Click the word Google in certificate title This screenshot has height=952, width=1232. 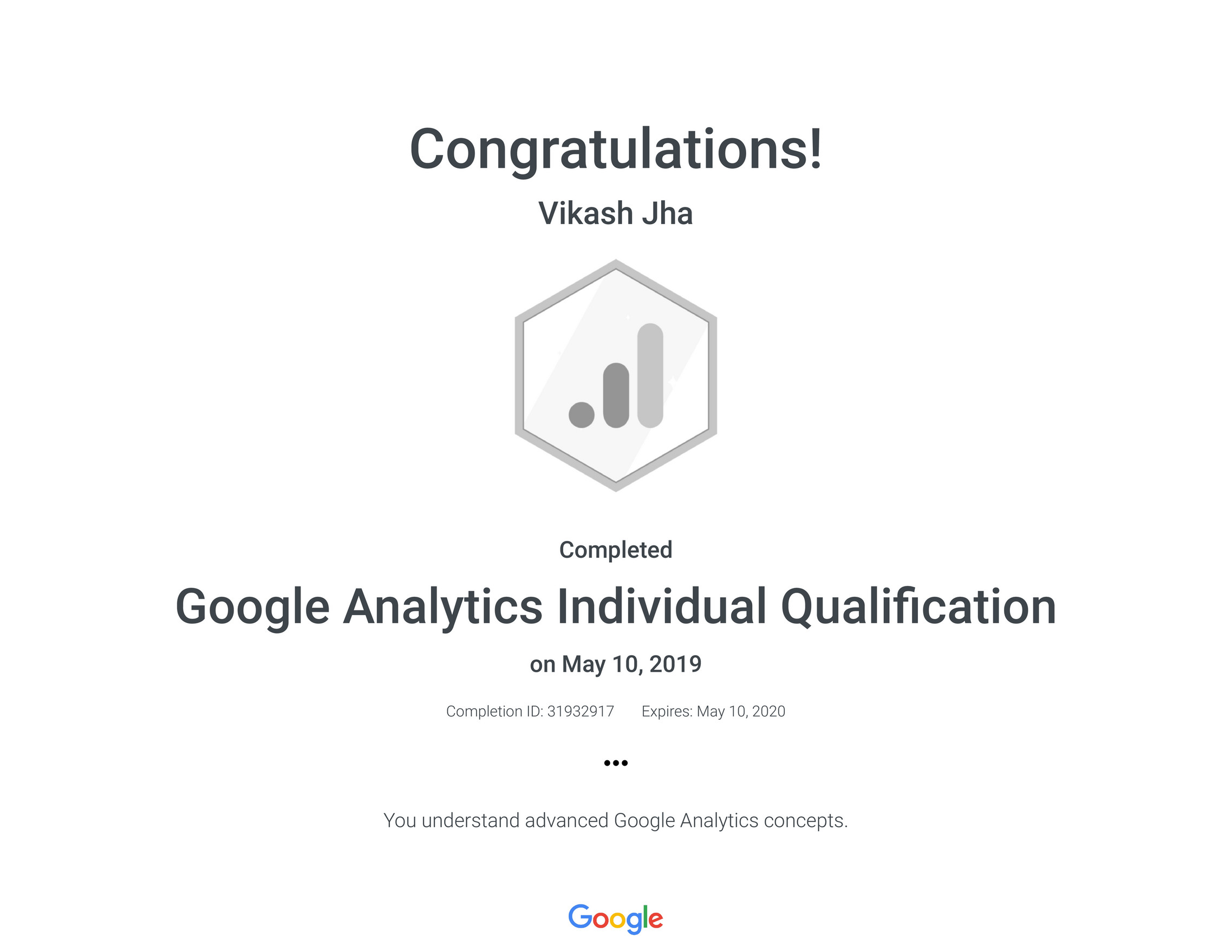tap(253, 607)
